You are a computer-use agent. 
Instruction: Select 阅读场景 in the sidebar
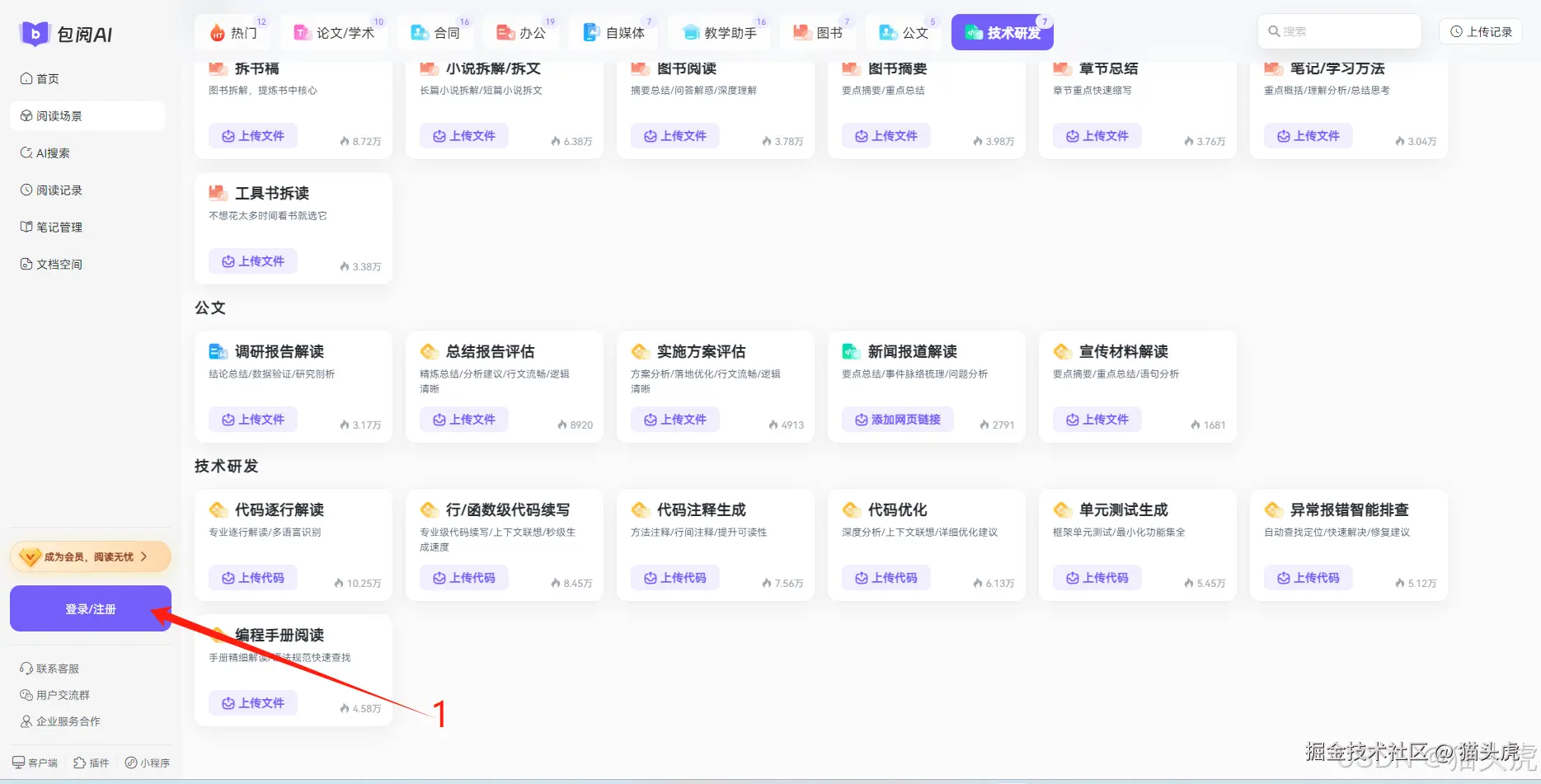pyautogui.click(x=61, y=115)
